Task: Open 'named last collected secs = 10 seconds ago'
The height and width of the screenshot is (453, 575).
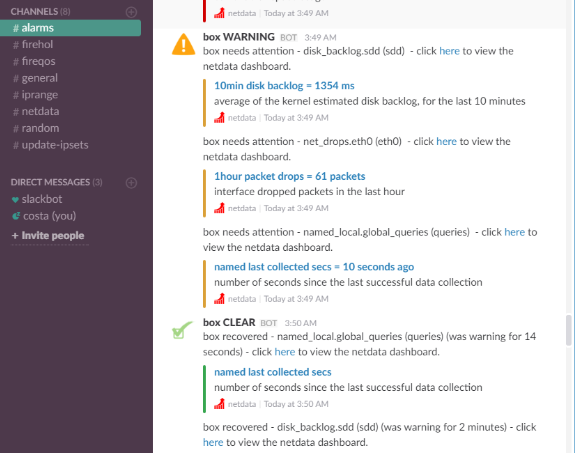Action: (x=314, y=267)
